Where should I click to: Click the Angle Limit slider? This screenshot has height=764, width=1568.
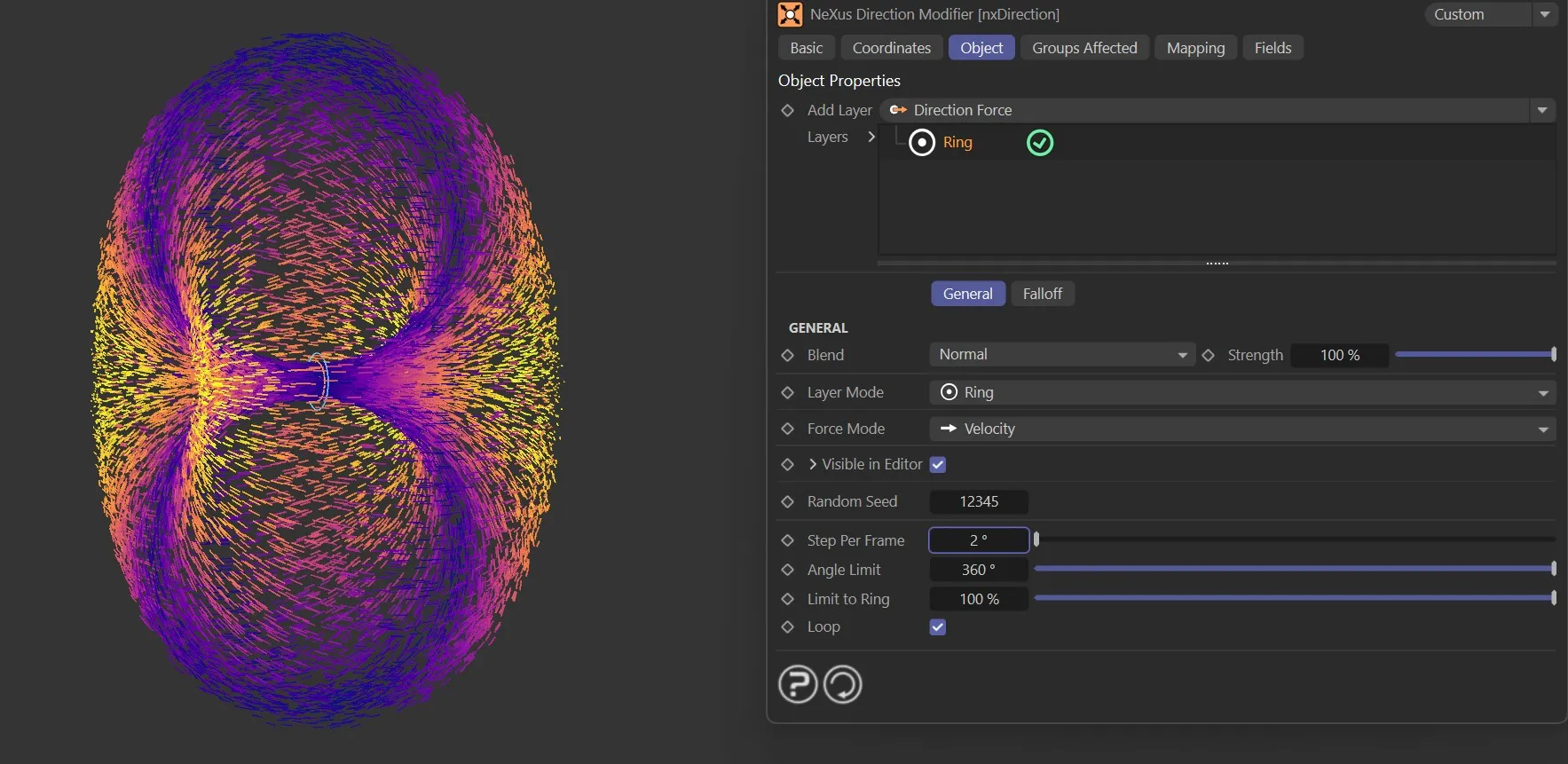(x=1295, y=569)
